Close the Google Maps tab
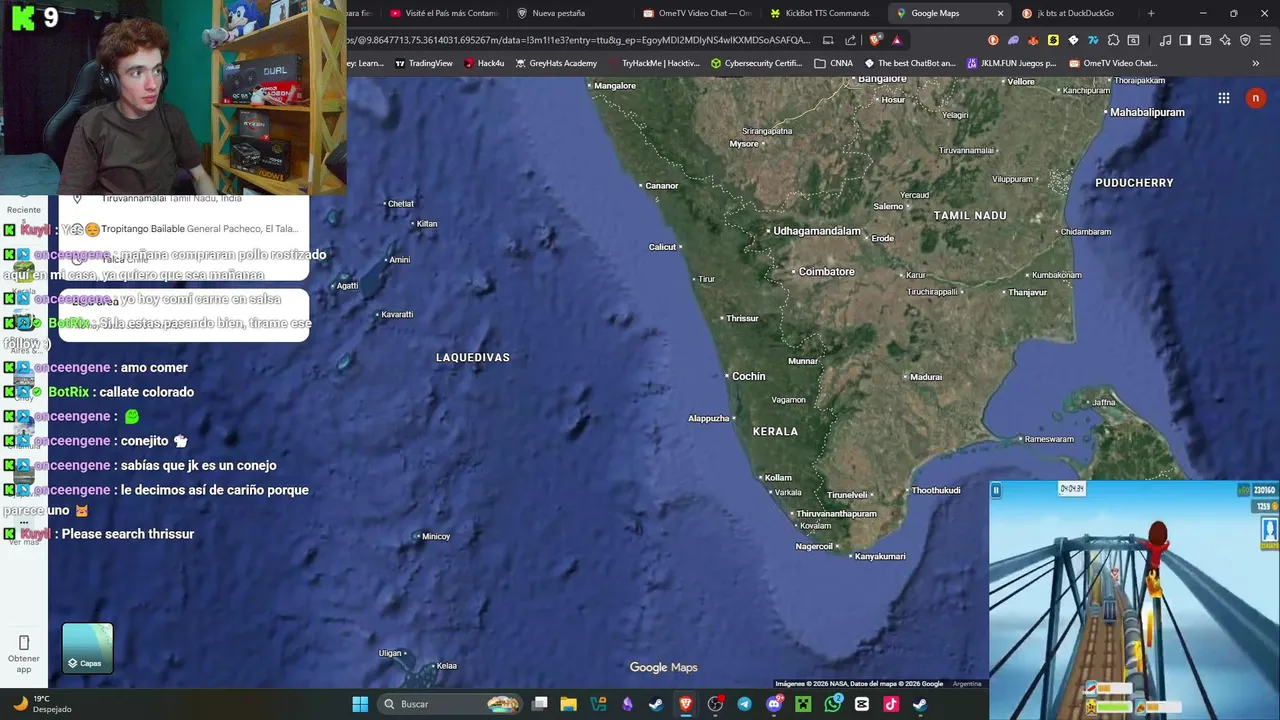1280x720 pixels. [x=1000, y=13]
